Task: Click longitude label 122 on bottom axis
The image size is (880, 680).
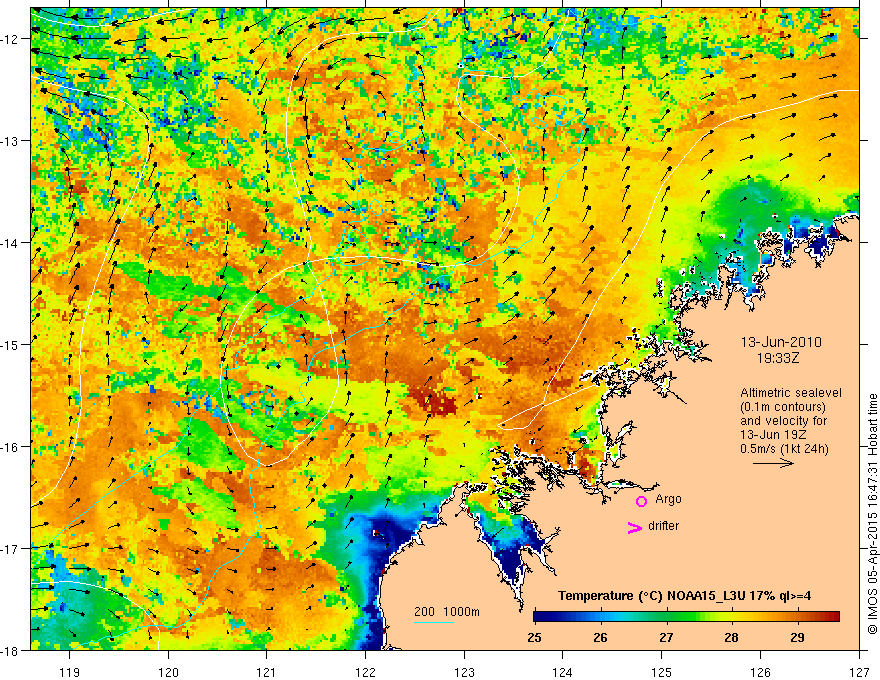Action: point(365,672)
